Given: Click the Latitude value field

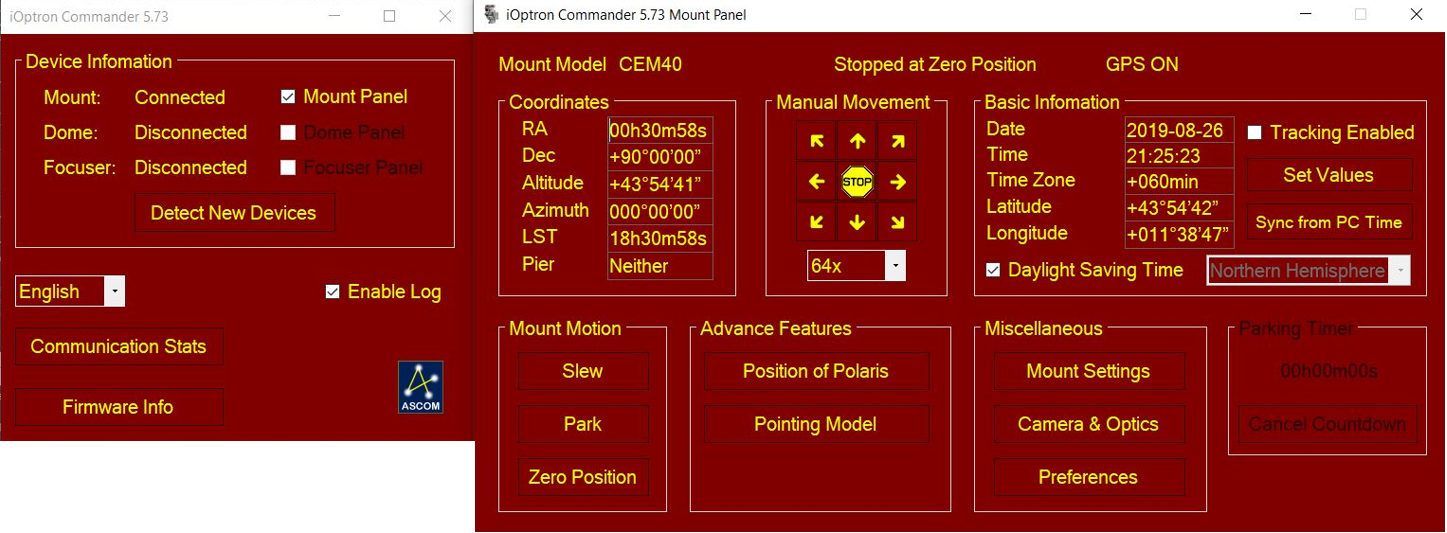Looking at the screenshot, I should [x=1179, y=208].
